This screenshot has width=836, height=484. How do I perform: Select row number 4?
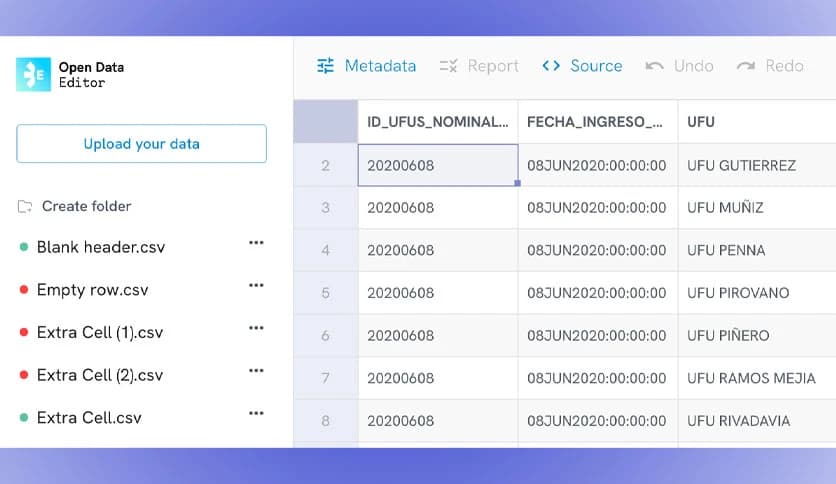[325, 251]
